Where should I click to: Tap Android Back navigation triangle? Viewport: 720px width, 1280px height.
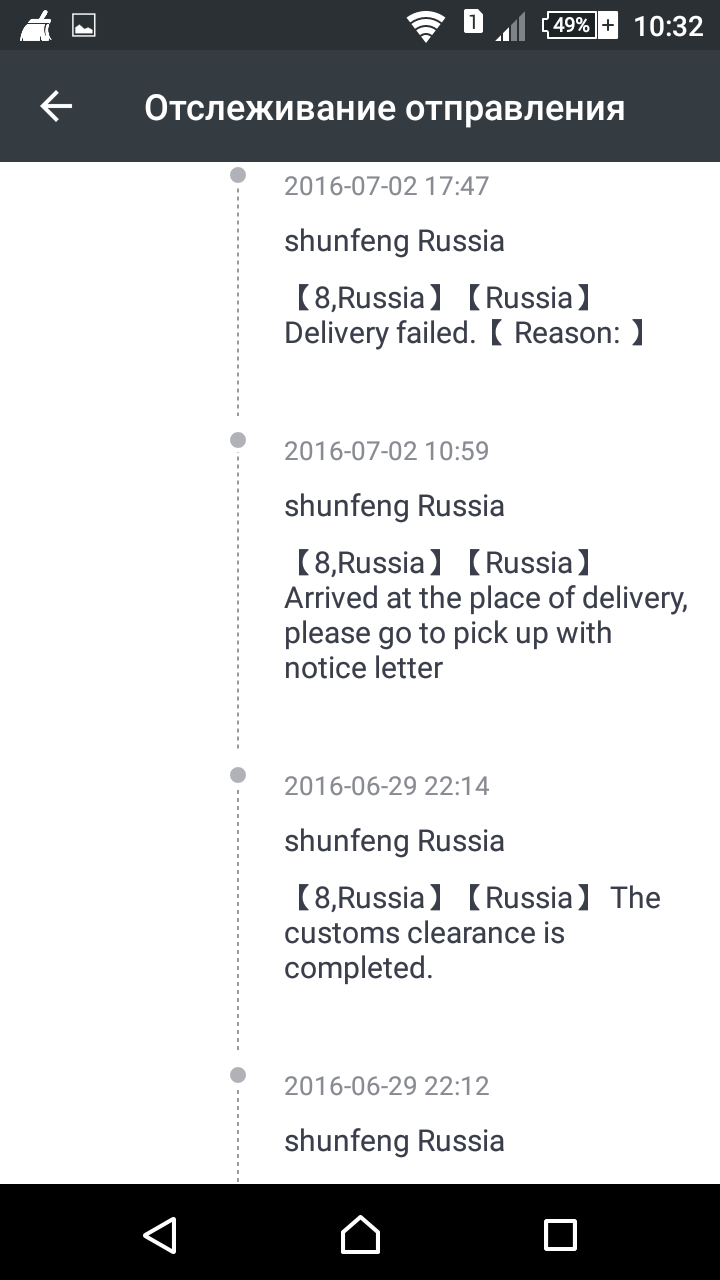160,1234
